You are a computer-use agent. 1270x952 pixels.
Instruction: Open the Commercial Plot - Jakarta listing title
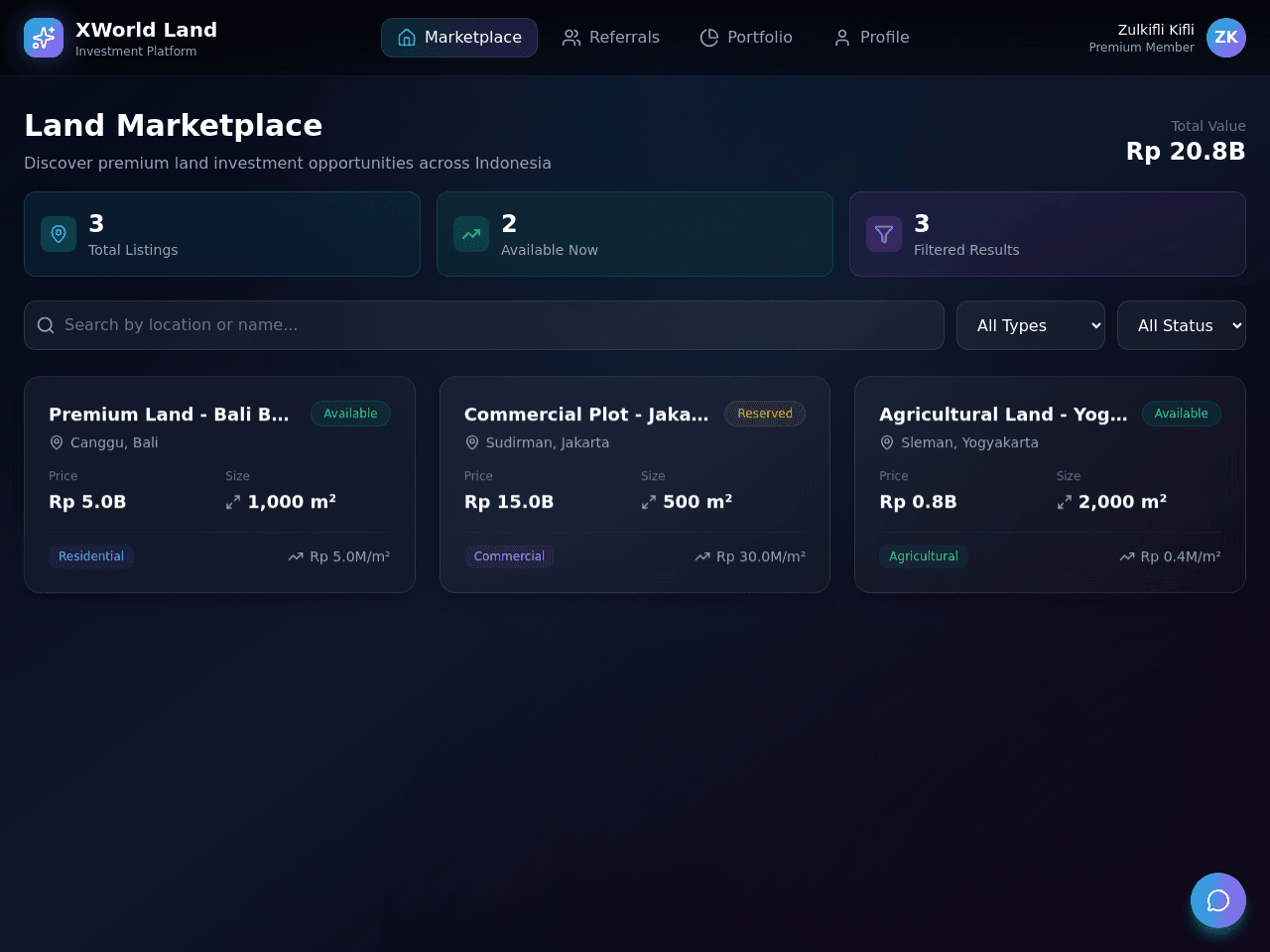(x=587, y=415)
